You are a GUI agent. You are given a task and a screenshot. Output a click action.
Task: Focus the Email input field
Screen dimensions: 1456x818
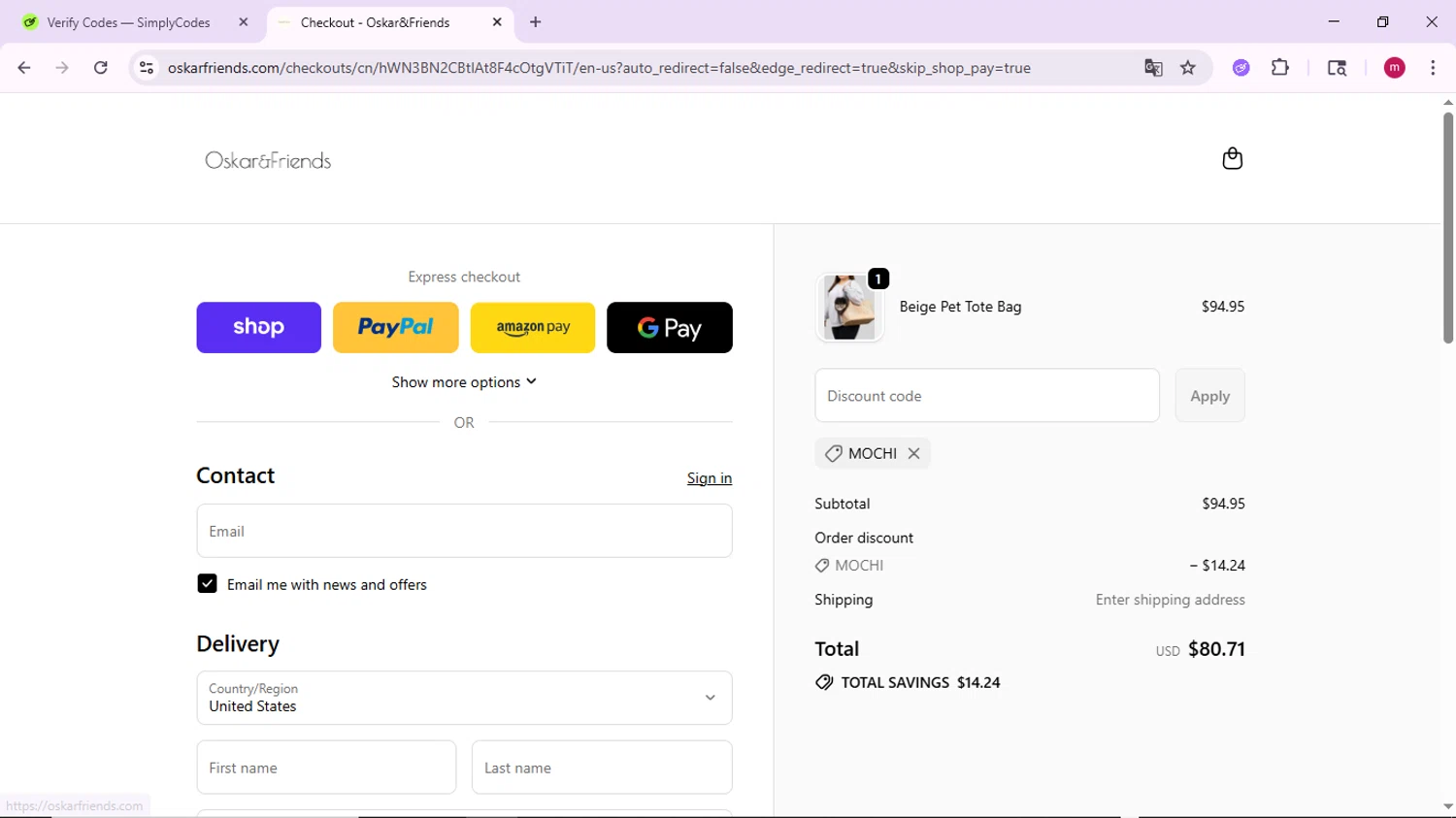coord(464,531)
